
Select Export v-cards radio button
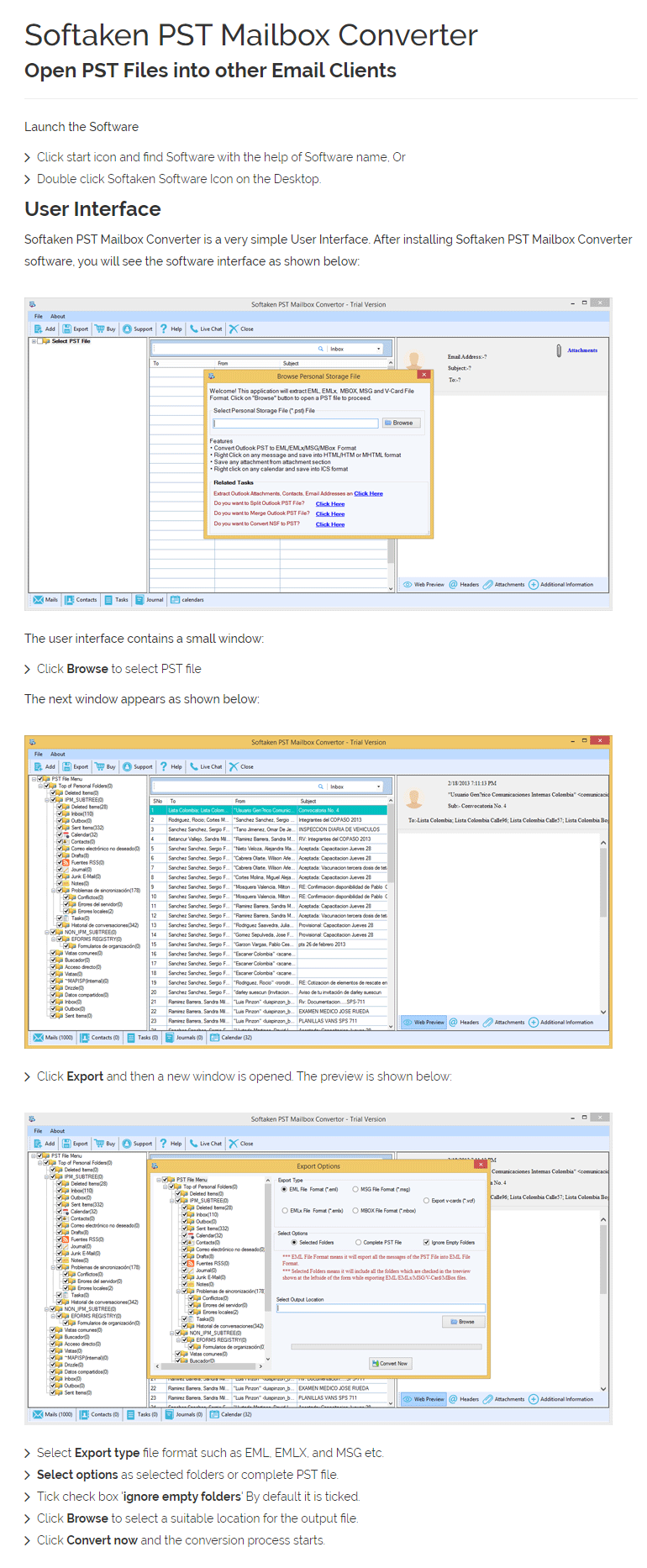click(427, 1200)
